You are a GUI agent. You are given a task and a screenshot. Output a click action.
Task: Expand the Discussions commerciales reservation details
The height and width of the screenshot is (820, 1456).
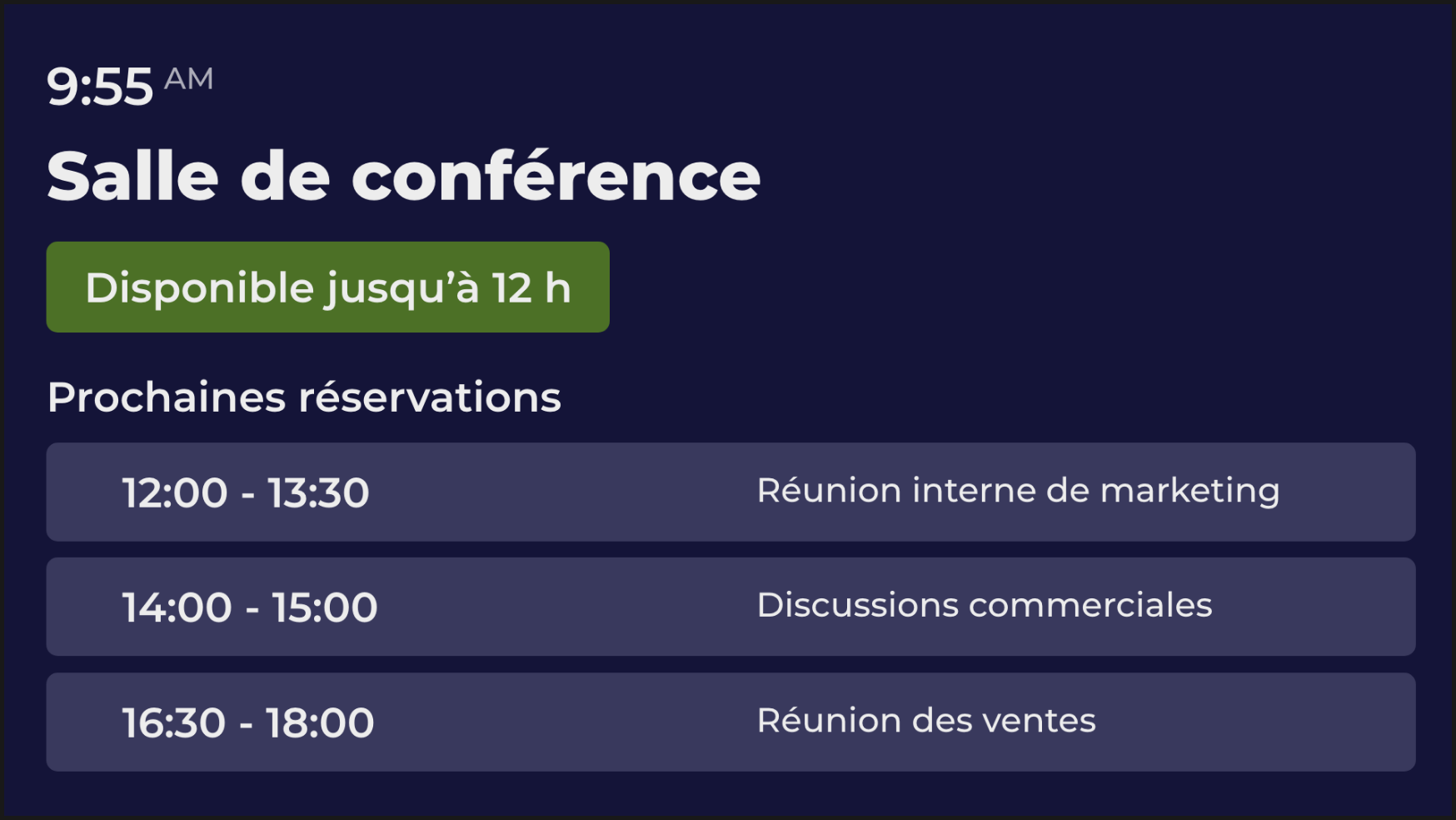point(727,607)
